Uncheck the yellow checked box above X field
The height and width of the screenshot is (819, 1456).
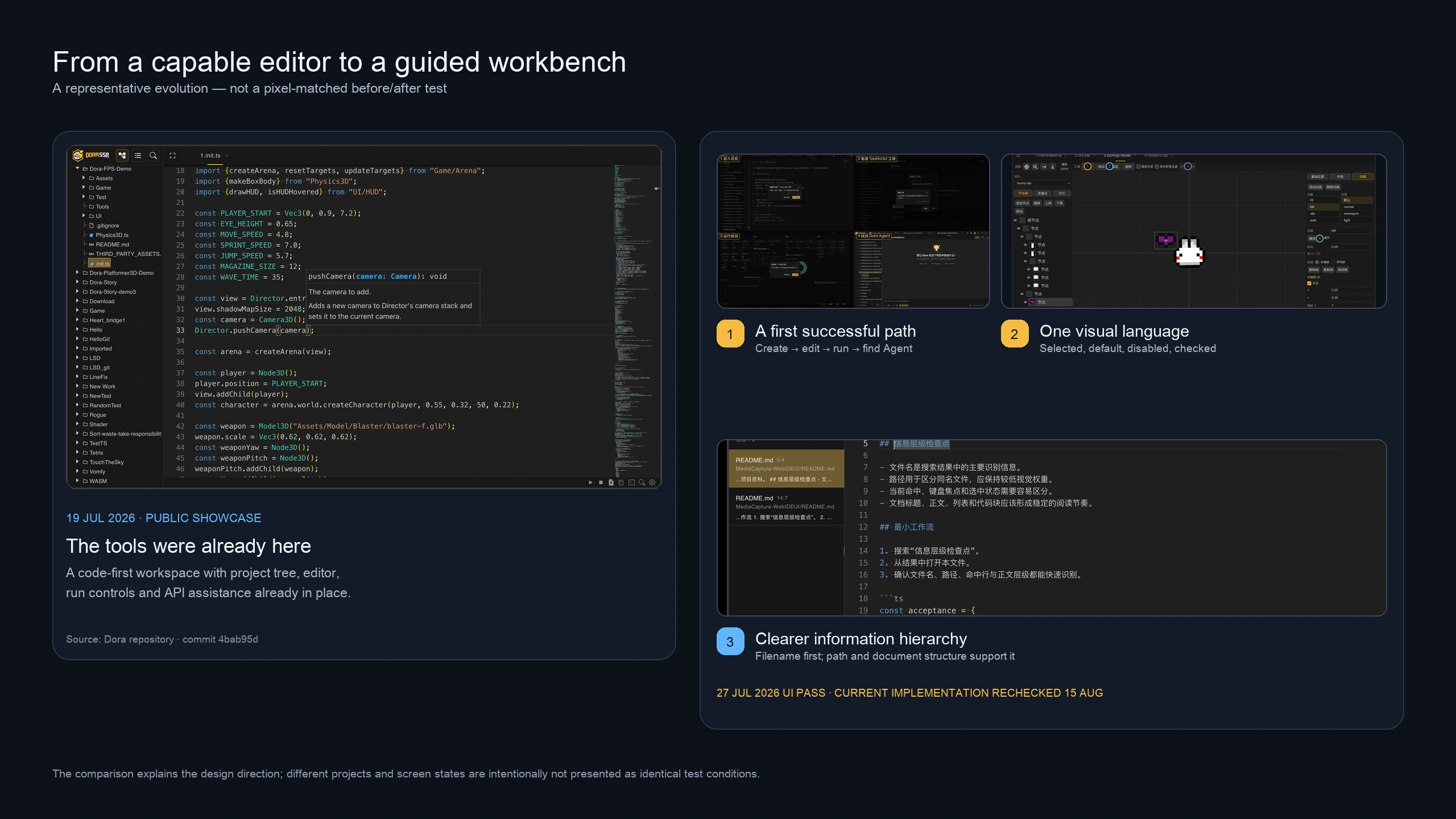coord(1309,283)
